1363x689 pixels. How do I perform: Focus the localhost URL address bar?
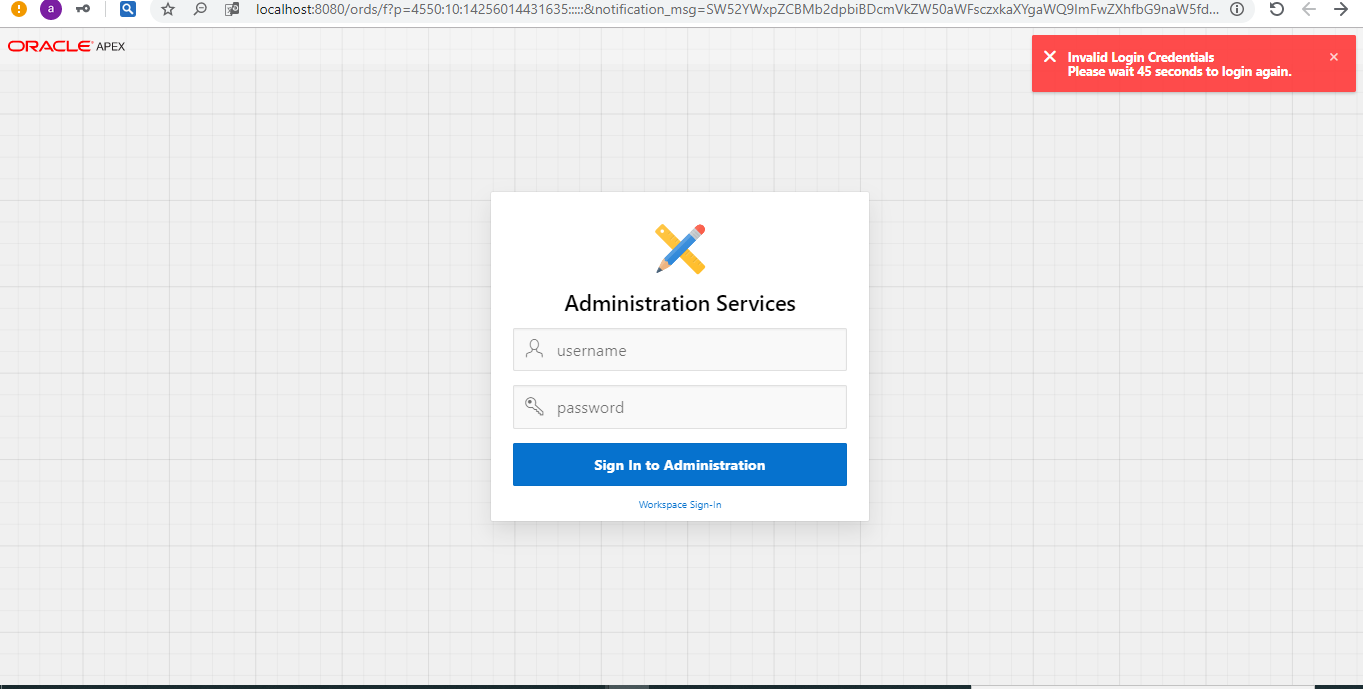700,9
